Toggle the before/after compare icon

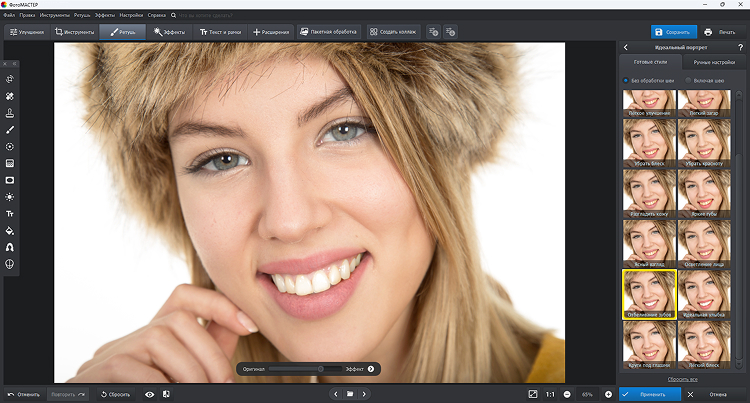(166, 394)
